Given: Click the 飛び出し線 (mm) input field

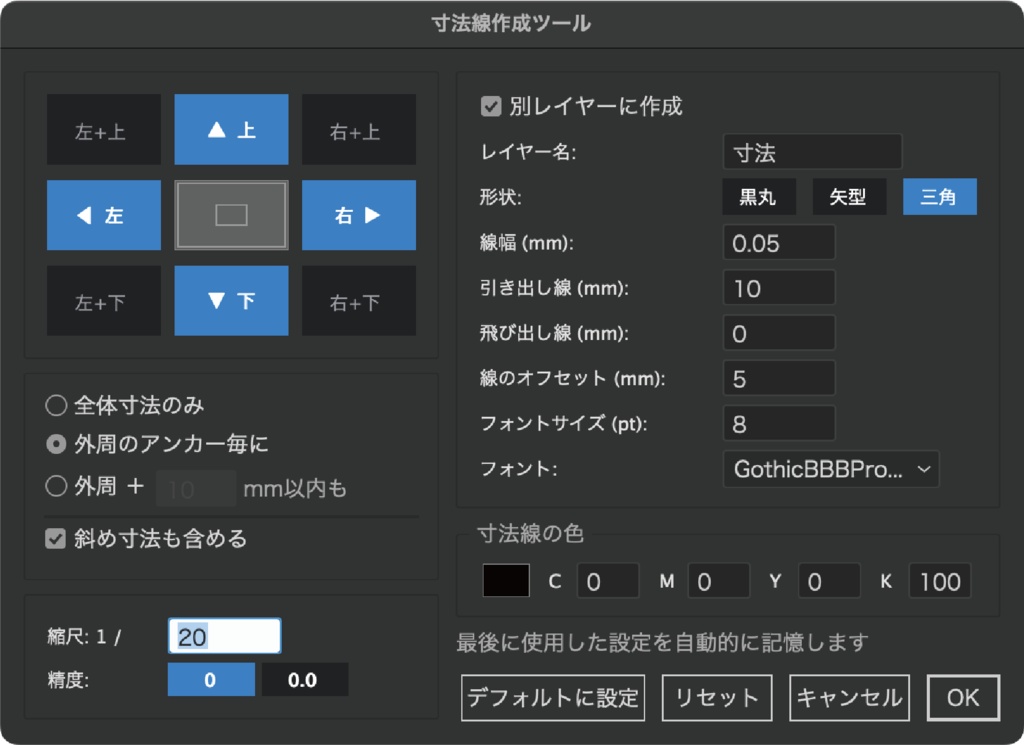Looking at the screenshot, I should click(x=779, y=332).
